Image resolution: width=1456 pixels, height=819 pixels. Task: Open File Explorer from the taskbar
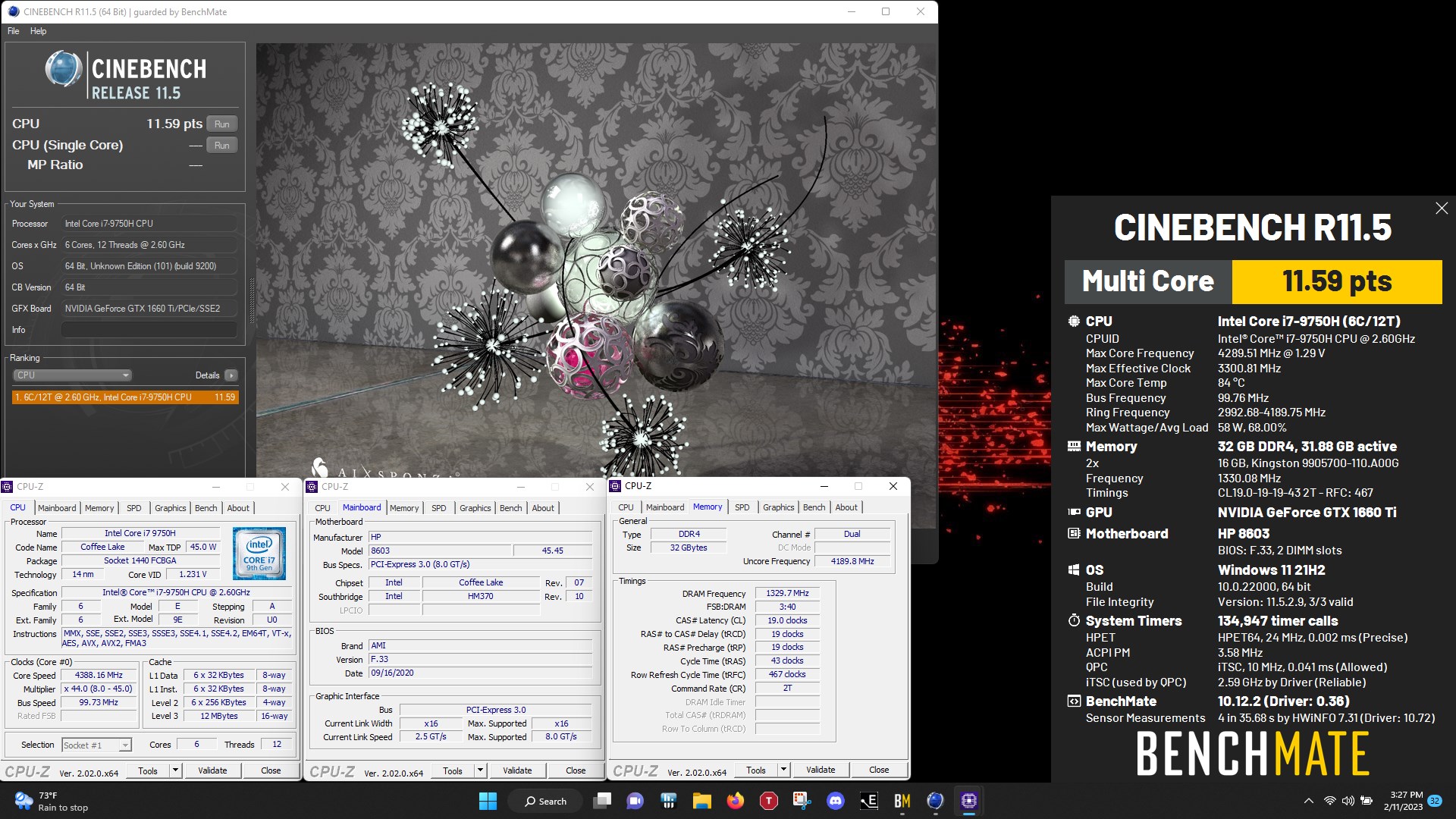[701, 801]
